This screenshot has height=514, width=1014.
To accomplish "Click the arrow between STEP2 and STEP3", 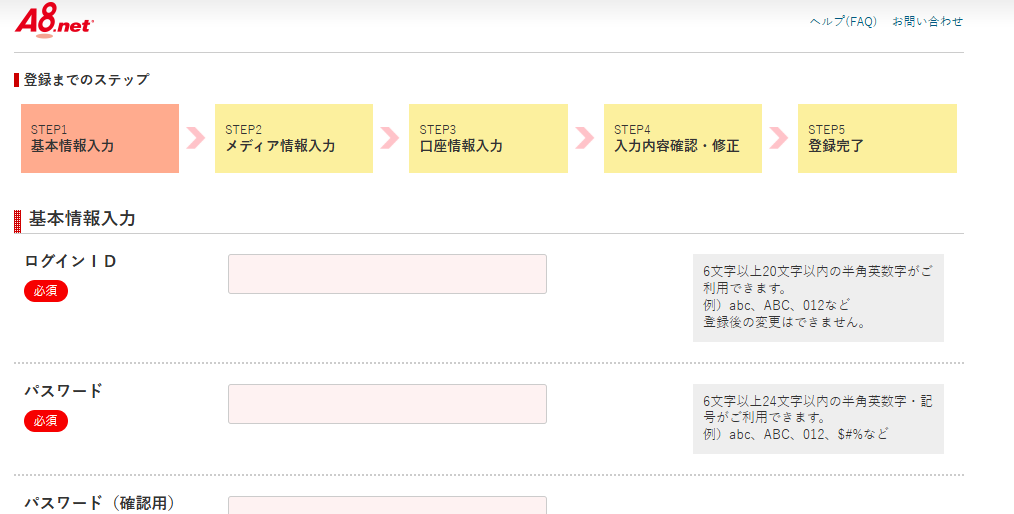I will (390, 138).
